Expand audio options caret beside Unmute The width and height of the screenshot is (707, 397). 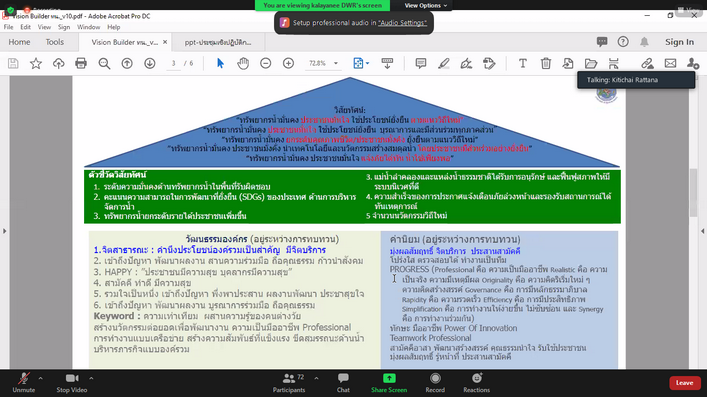pyautogui.click(x=41, y=378)
